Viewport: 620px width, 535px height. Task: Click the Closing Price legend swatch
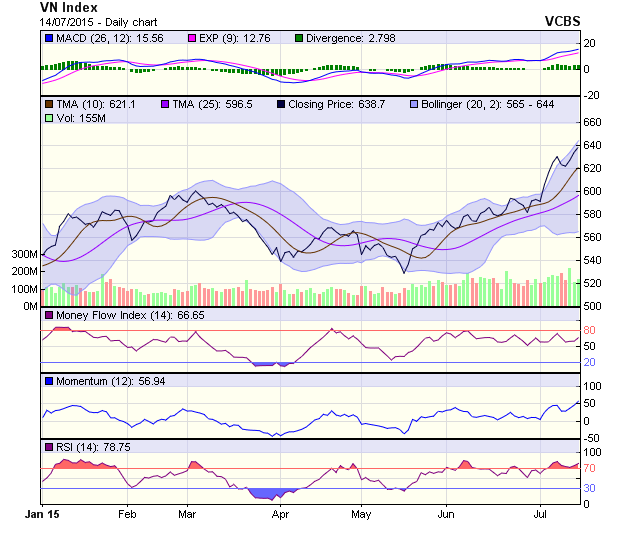[283, 104]
